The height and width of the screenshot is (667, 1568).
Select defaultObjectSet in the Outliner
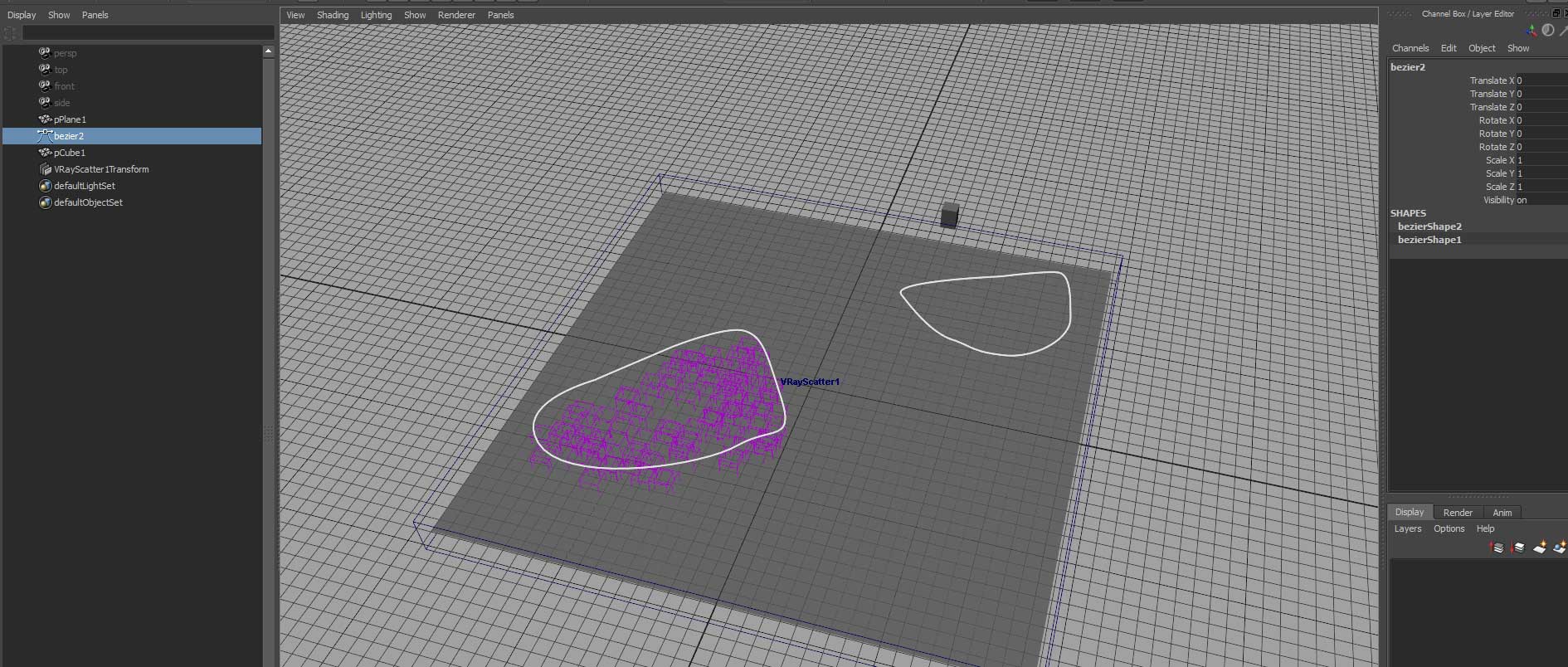click(x=88, y=202)
